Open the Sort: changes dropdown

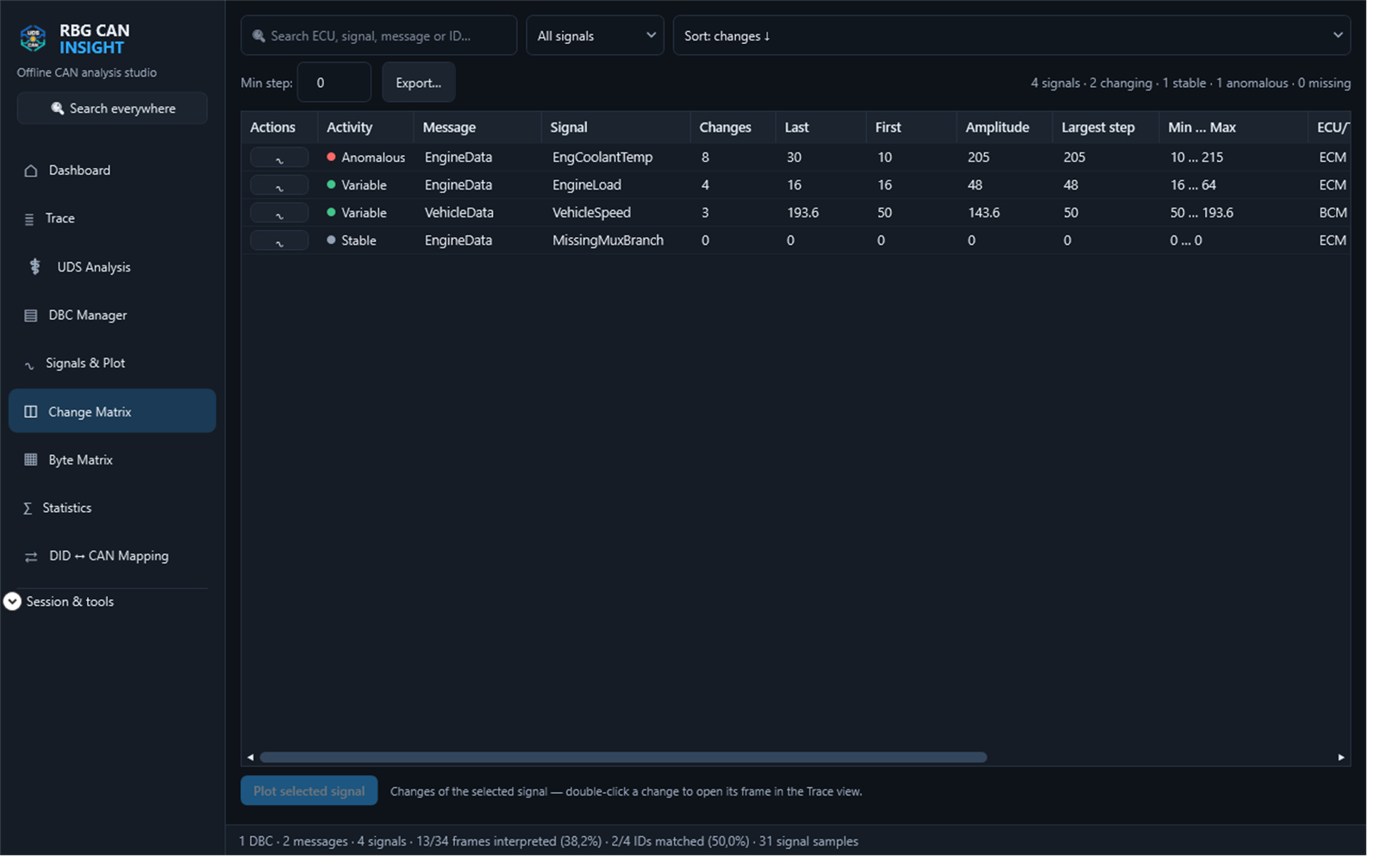pyautogui.click(x=1011, y=36)
